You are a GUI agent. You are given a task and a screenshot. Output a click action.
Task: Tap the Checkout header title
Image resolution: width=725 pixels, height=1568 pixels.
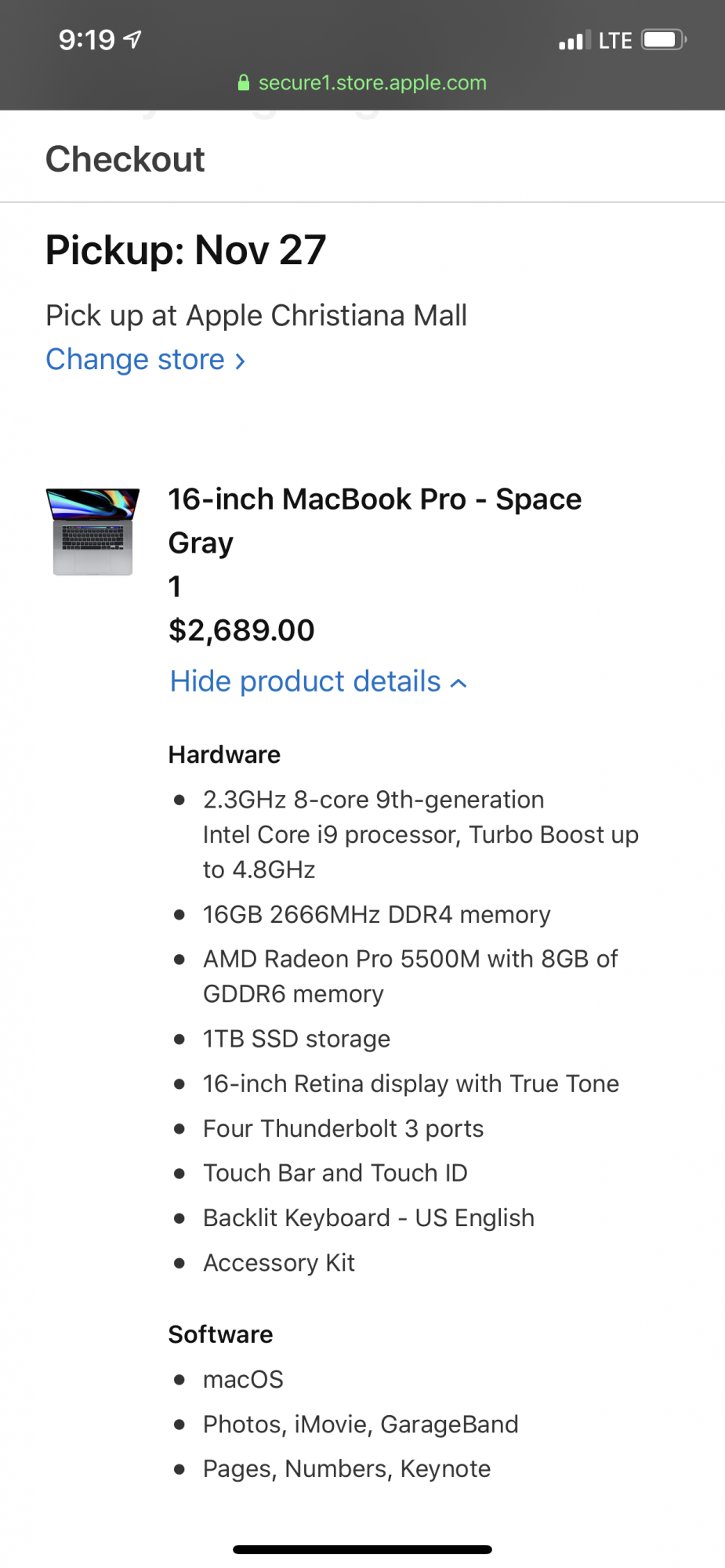click(x=125, y=159)
